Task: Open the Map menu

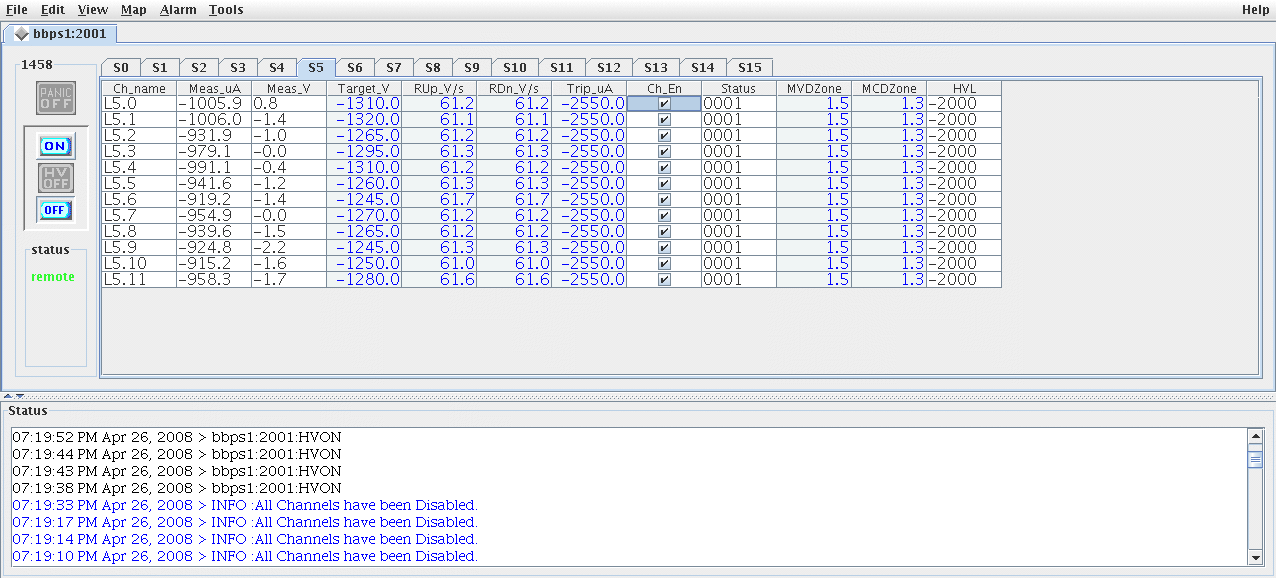Action: click(134, 9)
